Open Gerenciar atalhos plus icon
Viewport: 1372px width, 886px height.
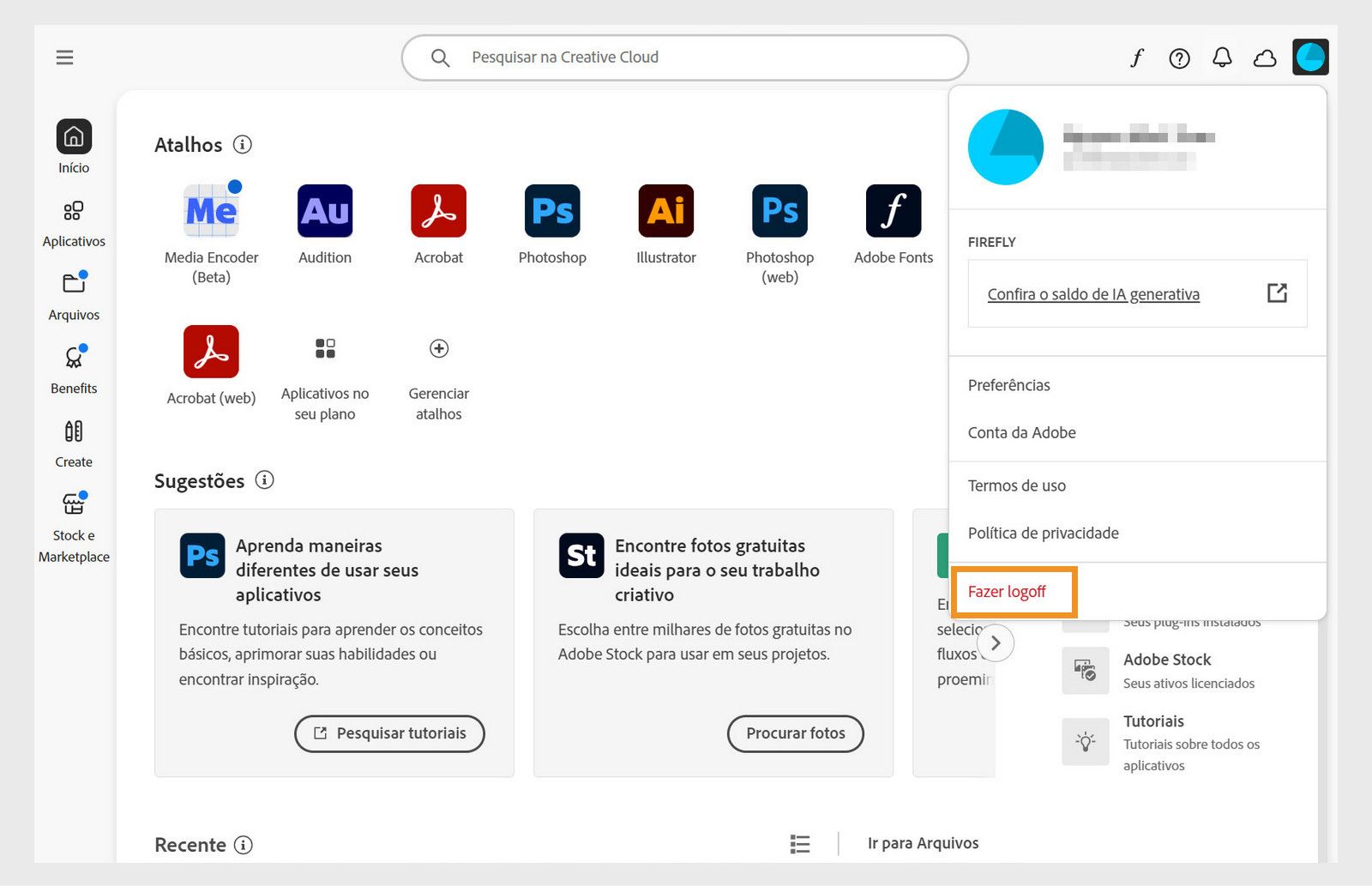(x=439, y=348)
